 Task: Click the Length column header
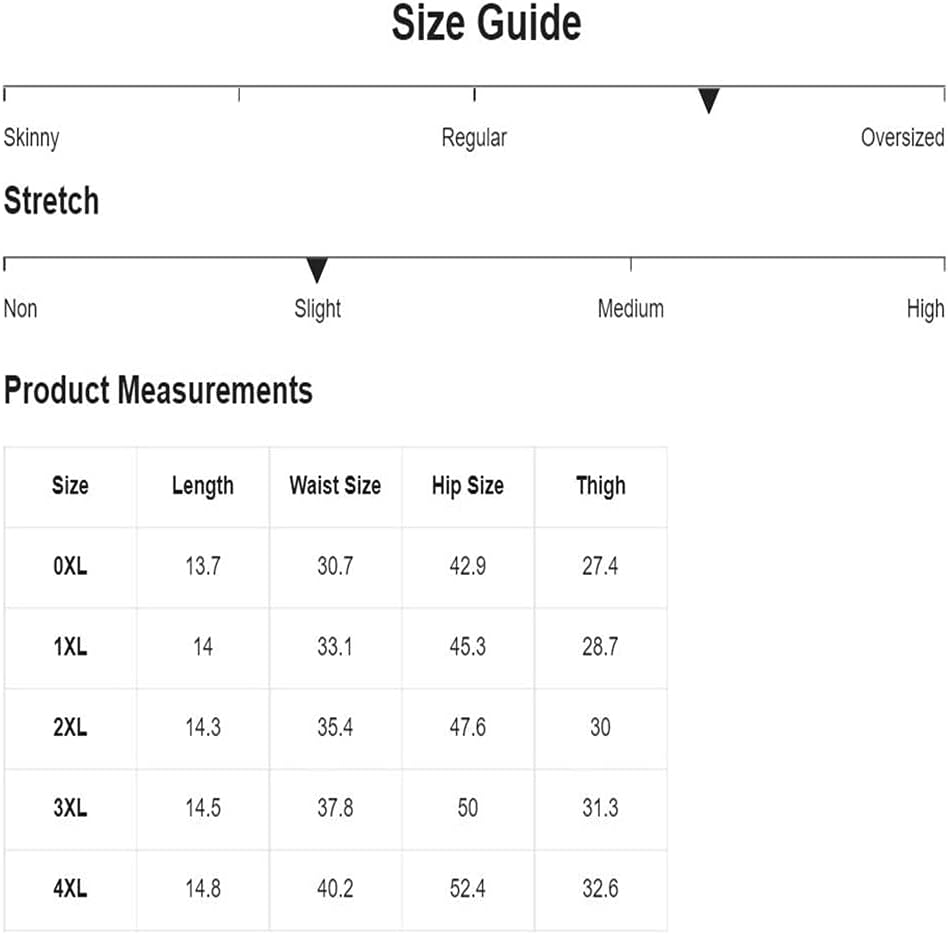(x=203, y=487)
